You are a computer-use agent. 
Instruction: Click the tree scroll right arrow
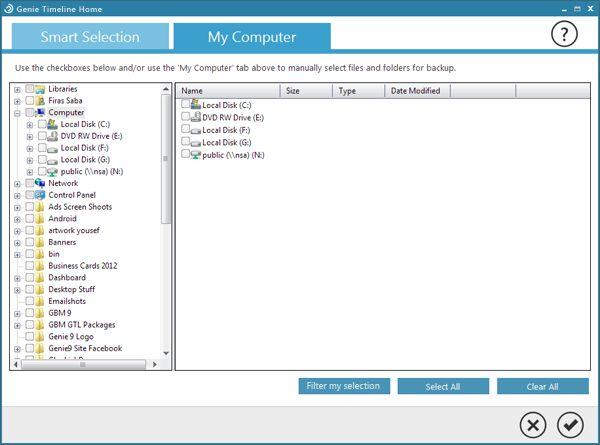pos(155,364)
